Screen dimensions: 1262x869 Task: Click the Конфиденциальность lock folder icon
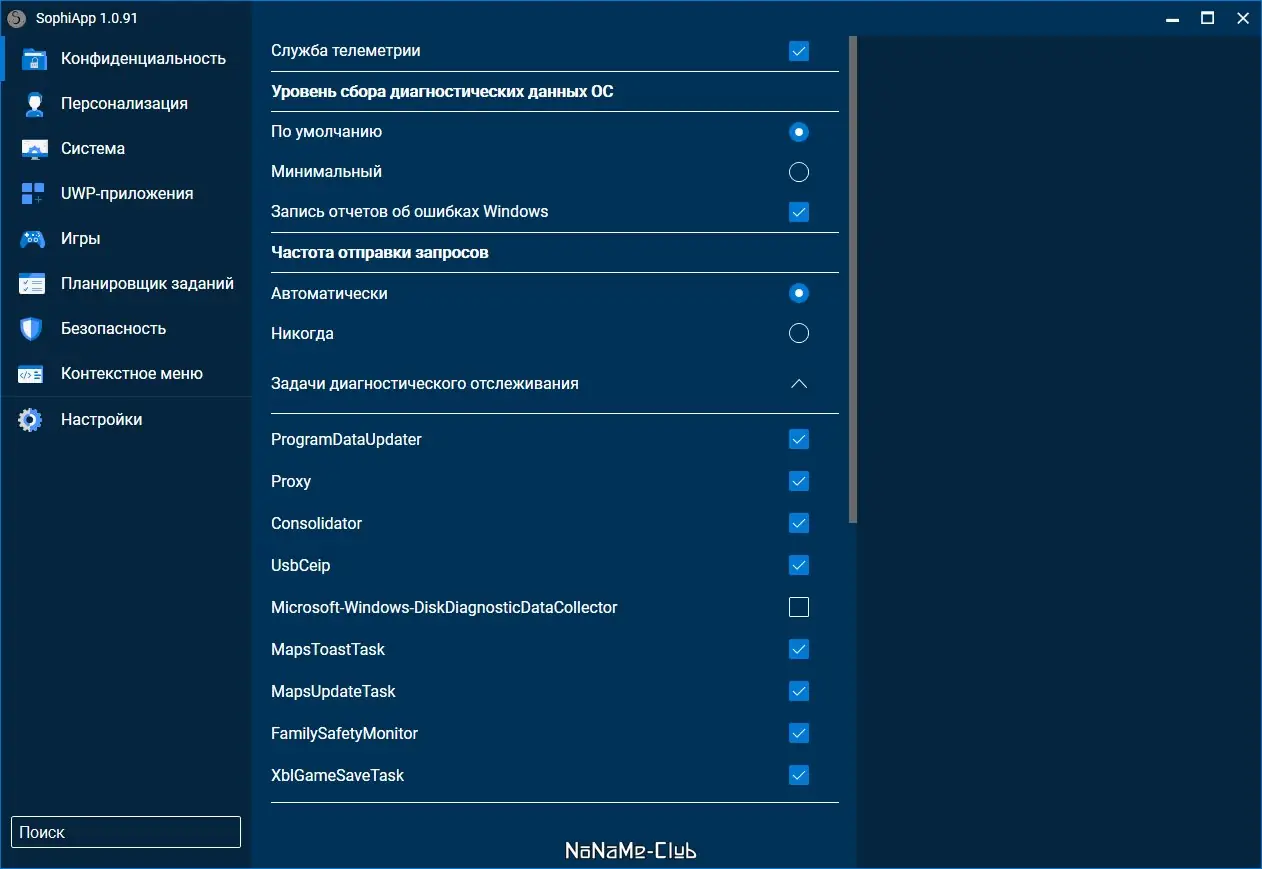point(34,59)
